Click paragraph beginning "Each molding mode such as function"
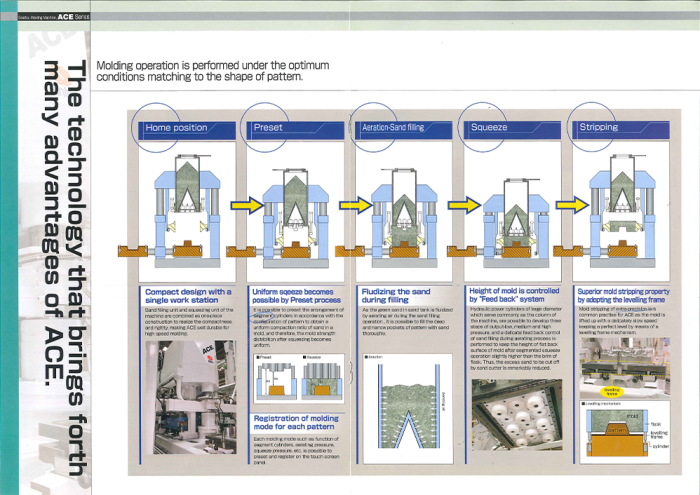 (296, 451)
